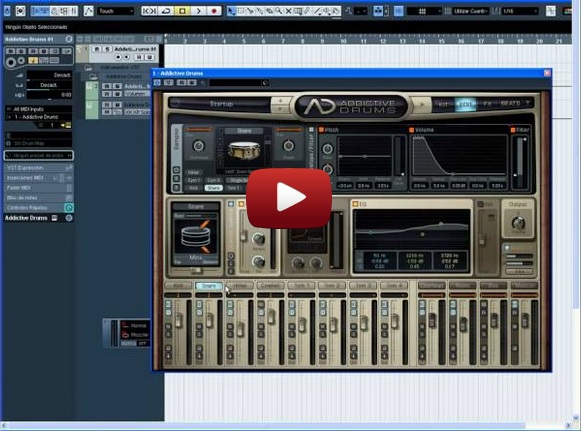This screenshot has width=581, height=431.
Task: Switch to the EDIT page in Addictive Drums
Action: (465, 105)
